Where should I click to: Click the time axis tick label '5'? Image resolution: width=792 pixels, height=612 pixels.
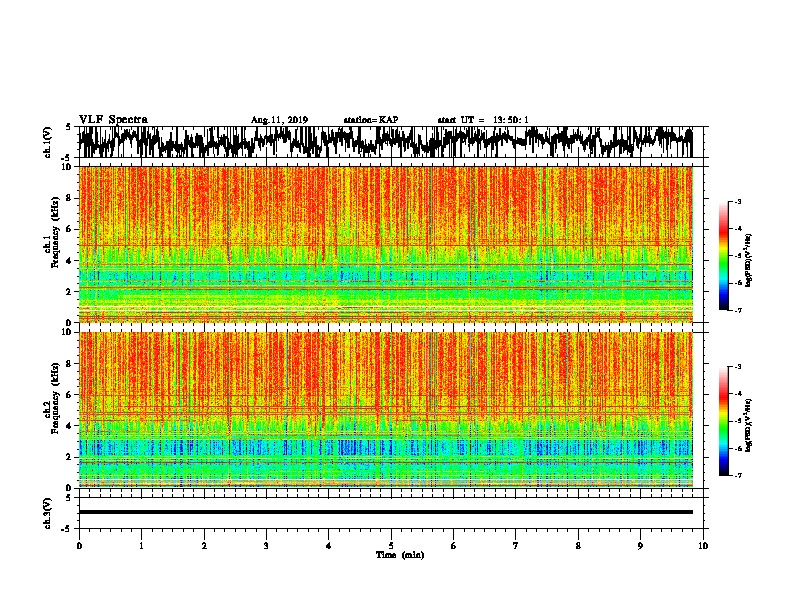[391, 546]
